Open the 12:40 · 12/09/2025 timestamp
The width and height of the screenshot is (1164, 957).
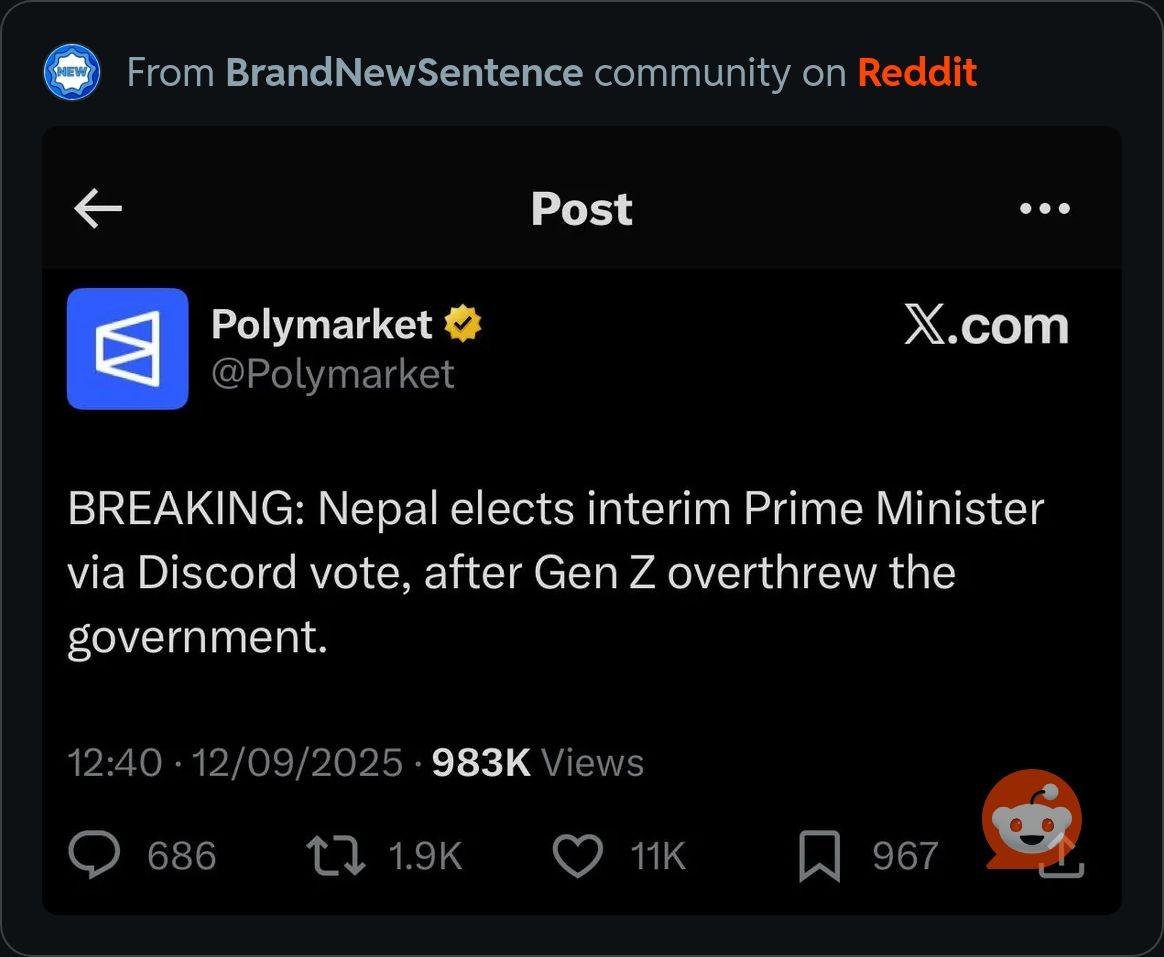[235, 763]
